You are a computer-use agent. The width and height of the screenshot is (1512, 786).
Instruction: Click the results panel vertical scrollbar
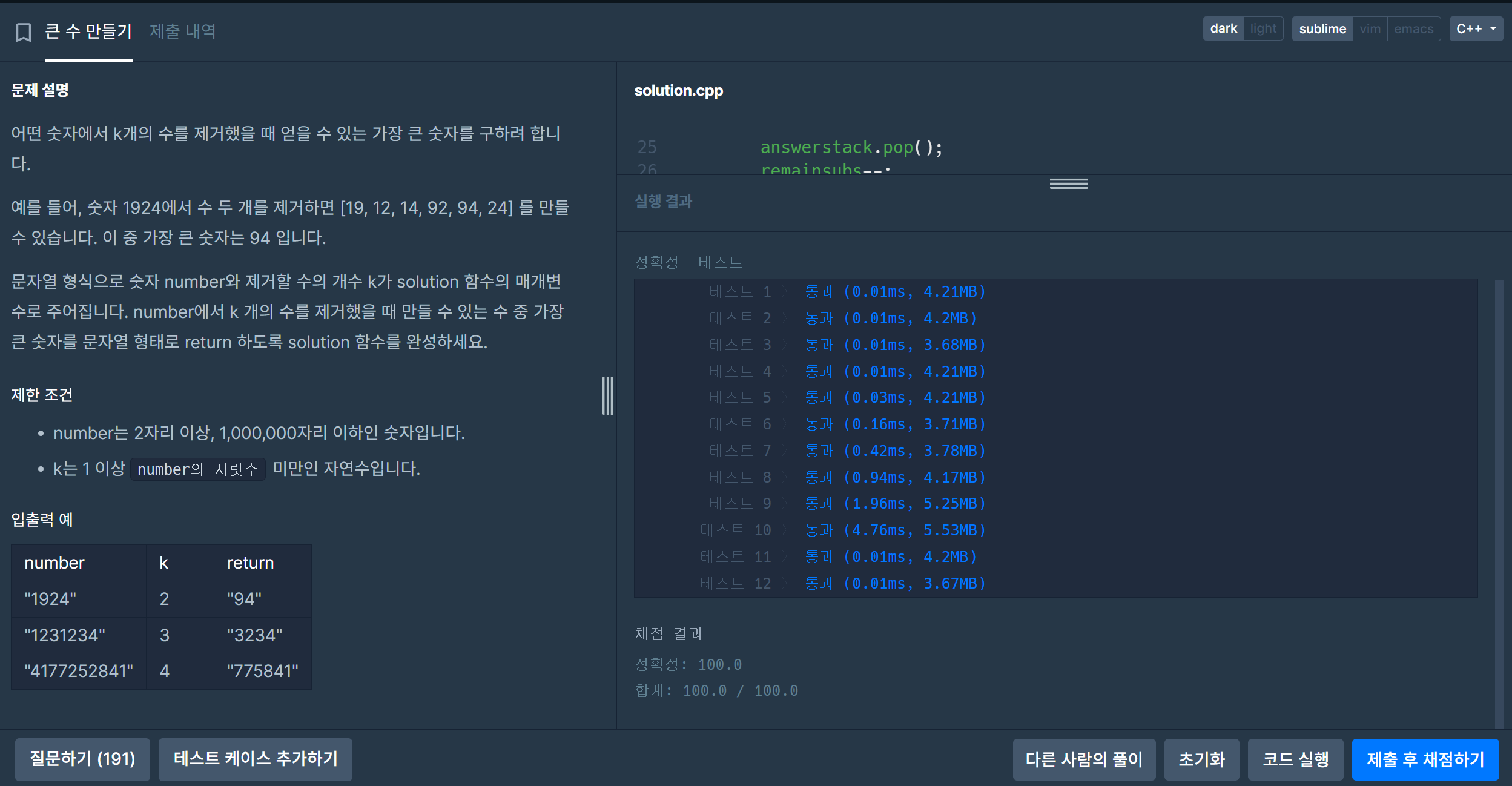pos(1499,503)
